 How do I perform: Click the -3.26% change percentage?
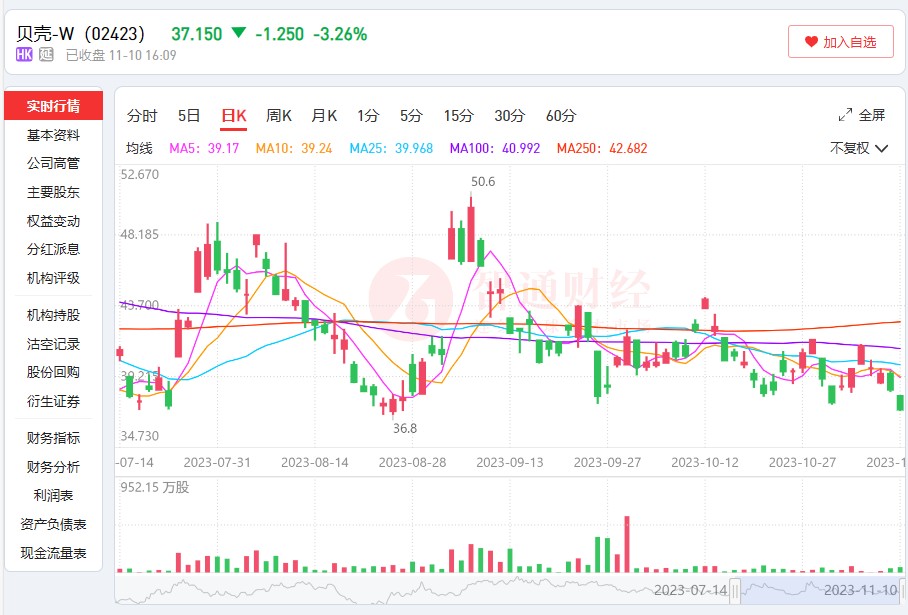pos(340,34)
